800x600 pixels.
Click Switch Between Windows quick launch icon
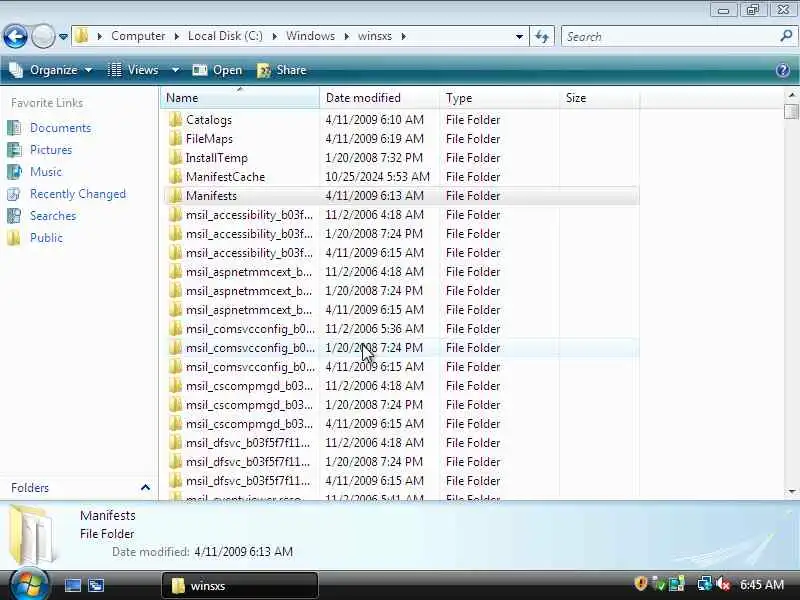(x=96, y=585)
